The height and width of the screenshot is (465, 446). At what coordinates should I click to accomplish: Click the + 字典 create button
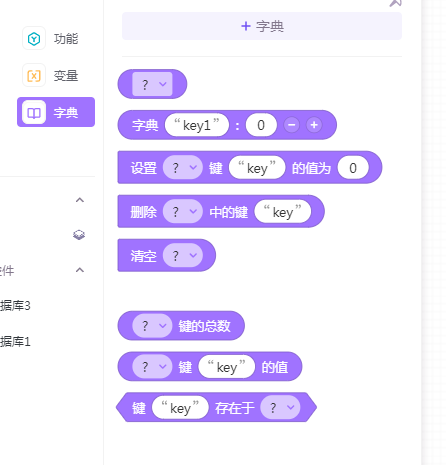[x=262, y=26]
